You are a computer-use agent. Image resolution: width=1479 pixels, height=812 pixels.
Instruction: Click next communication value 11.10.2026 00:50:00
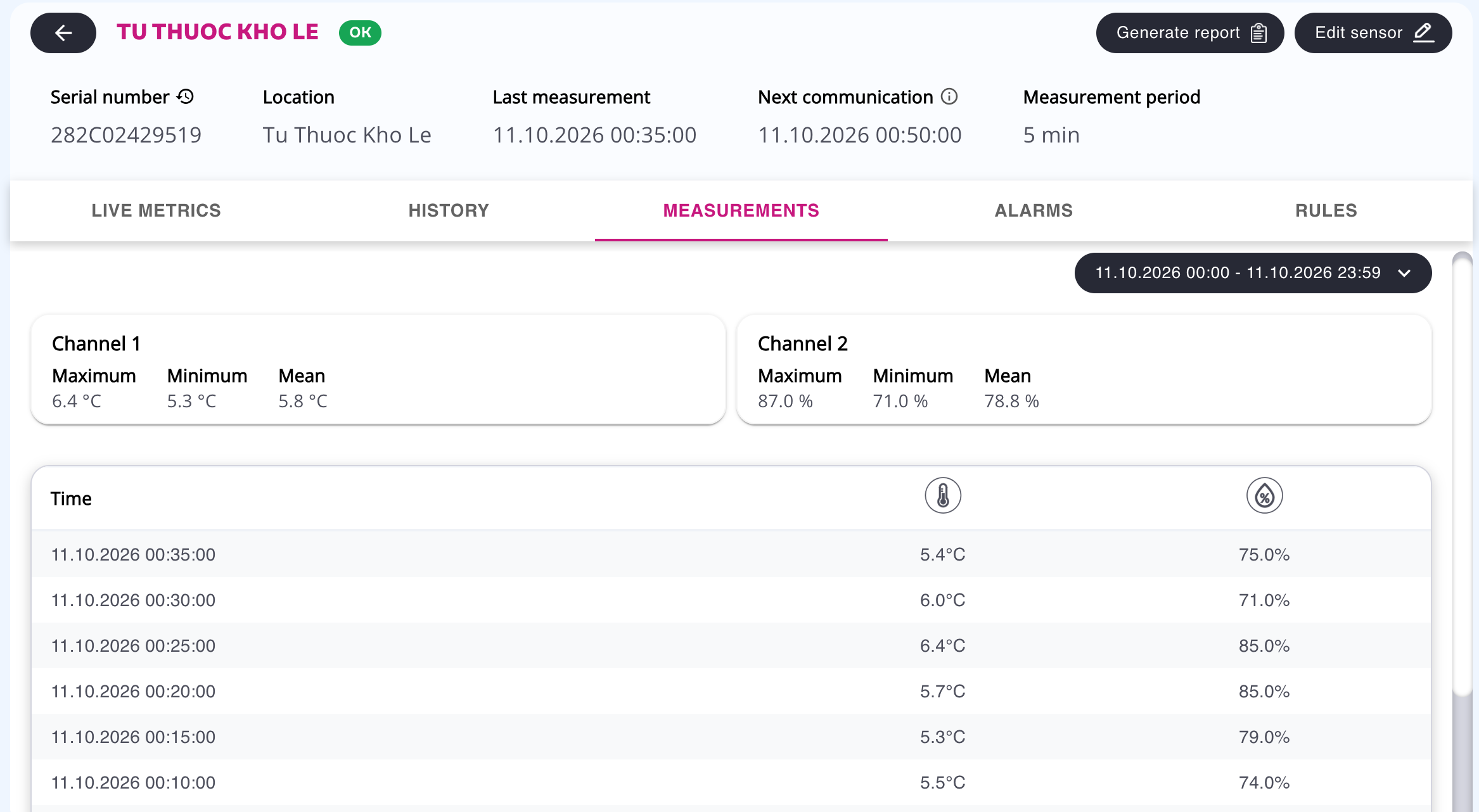860,135
